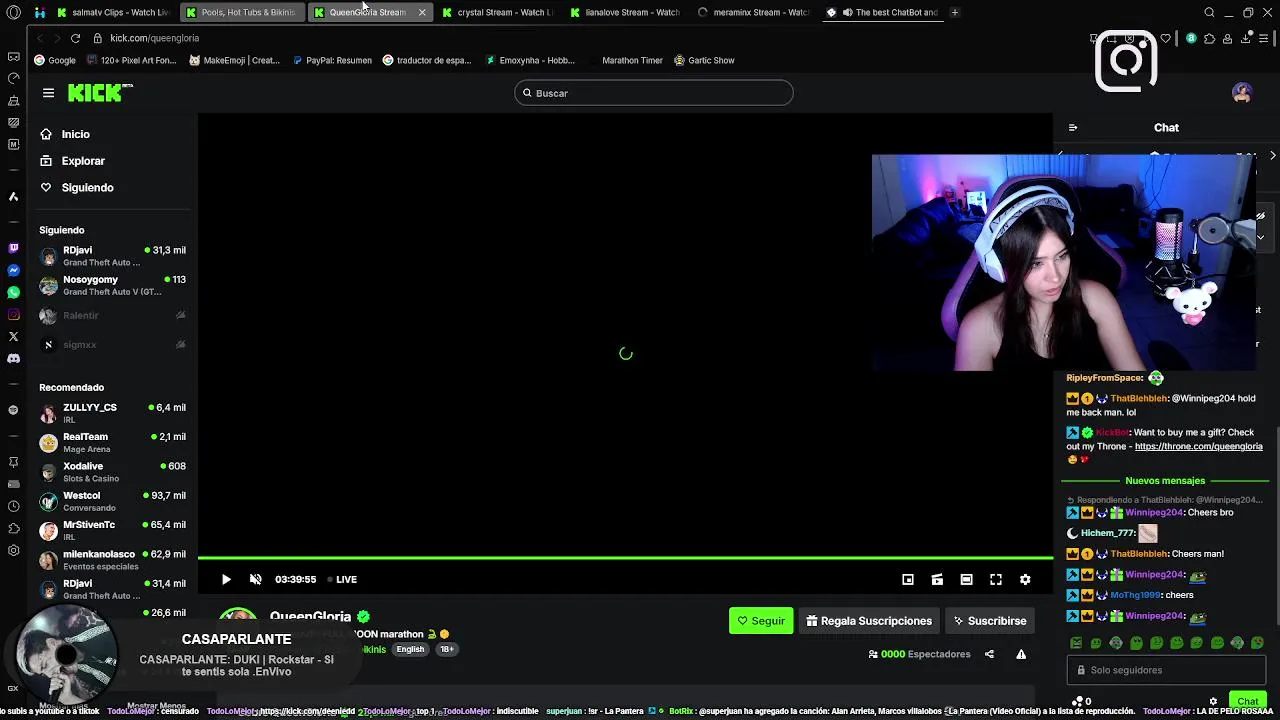Click the green Chat send button
Screen dimensions: 1280x720
pos(1247,701)
